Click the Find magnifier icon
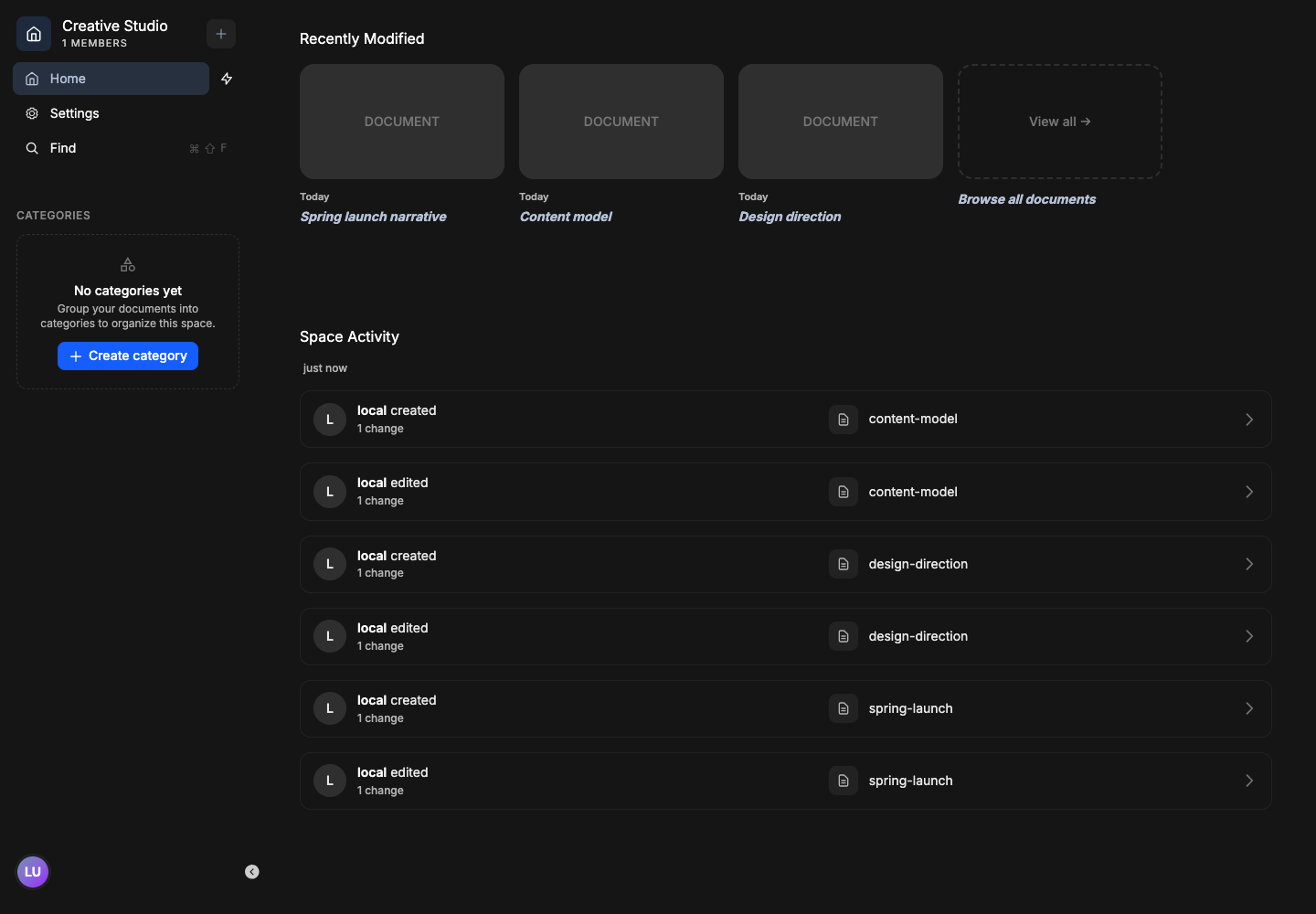The height and width of the screenshot is (914, 1316). click(x=32, y=148)
